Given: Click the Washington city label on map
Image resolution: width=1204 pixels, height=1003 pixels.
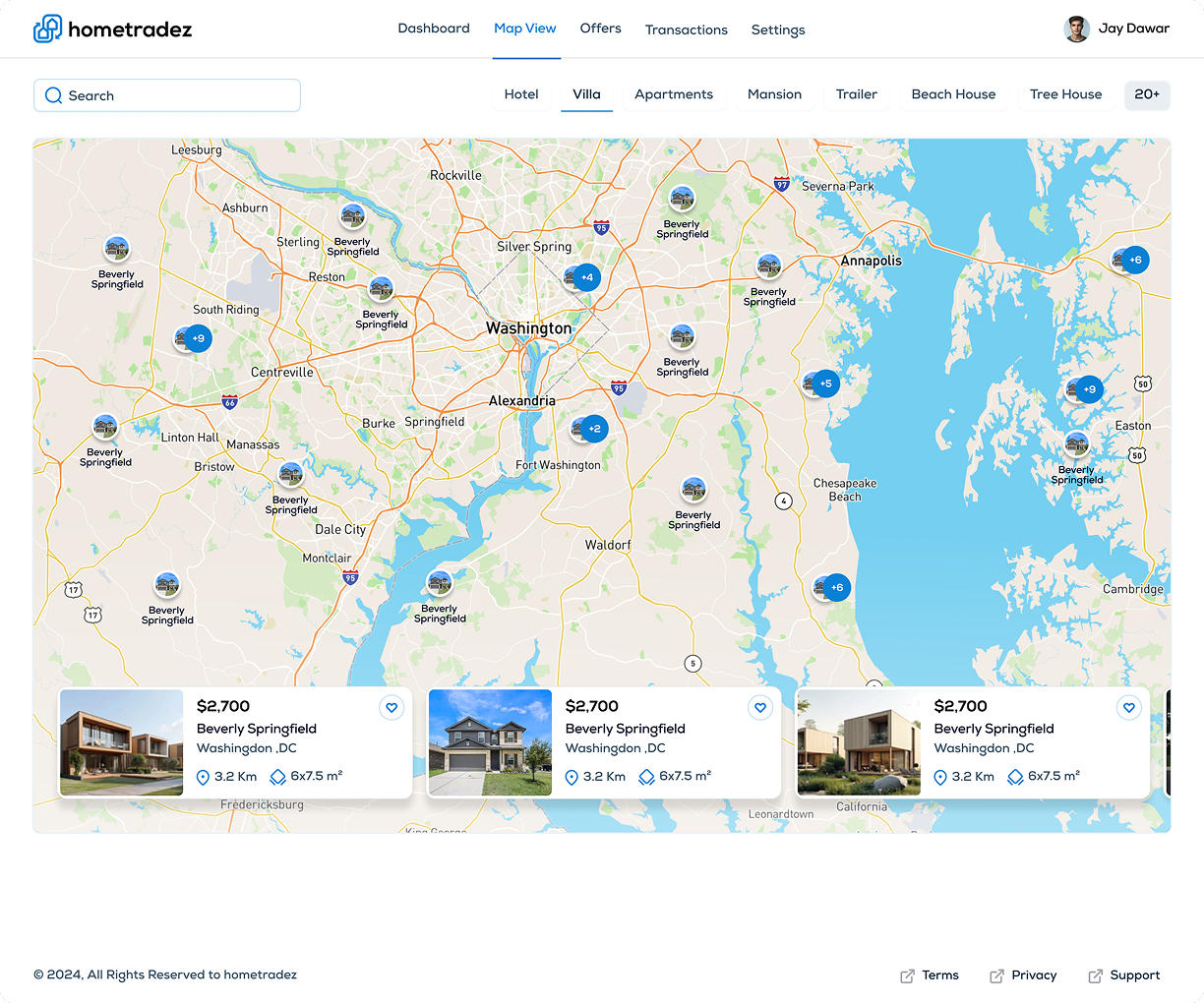Looking at the screenshot, I should coord(528,328).
